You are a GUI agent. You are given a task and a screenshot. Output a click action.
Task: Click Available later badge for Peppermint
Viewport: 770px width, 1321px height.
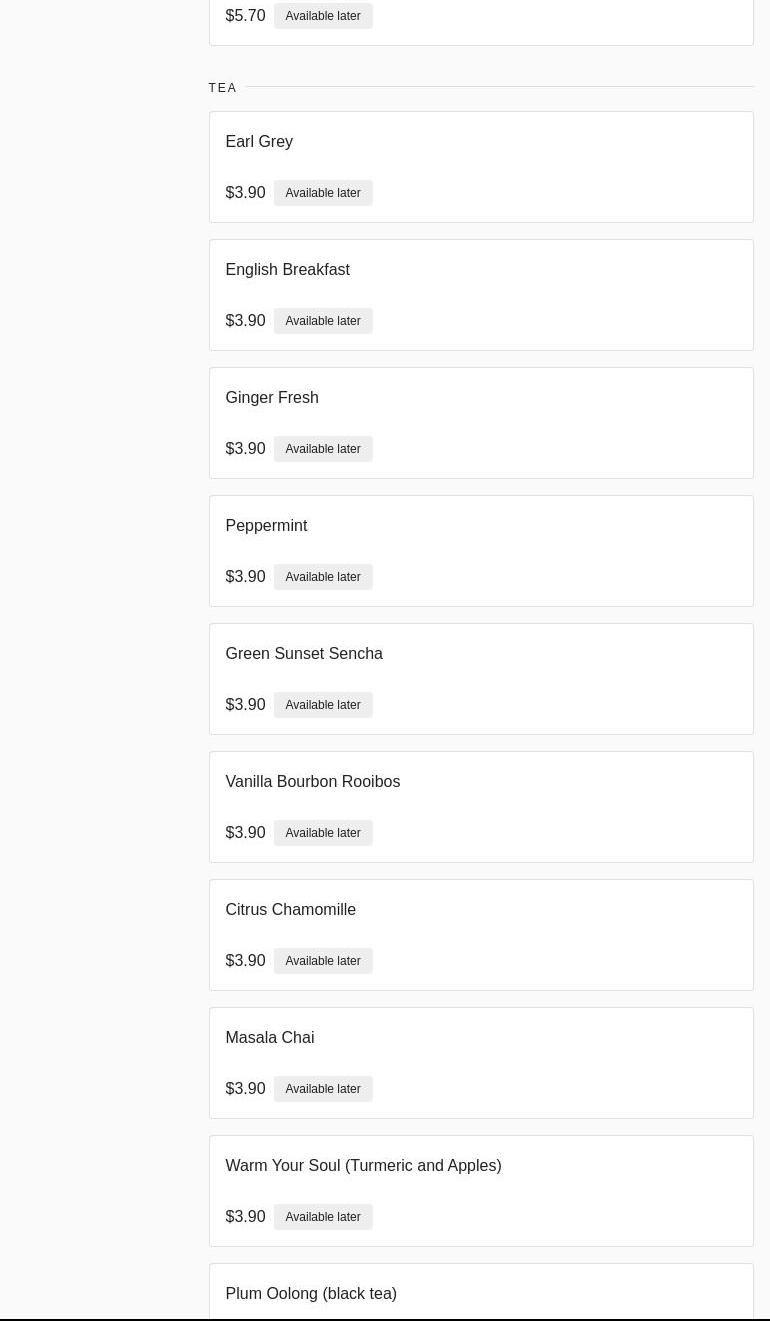coord(322,577)
